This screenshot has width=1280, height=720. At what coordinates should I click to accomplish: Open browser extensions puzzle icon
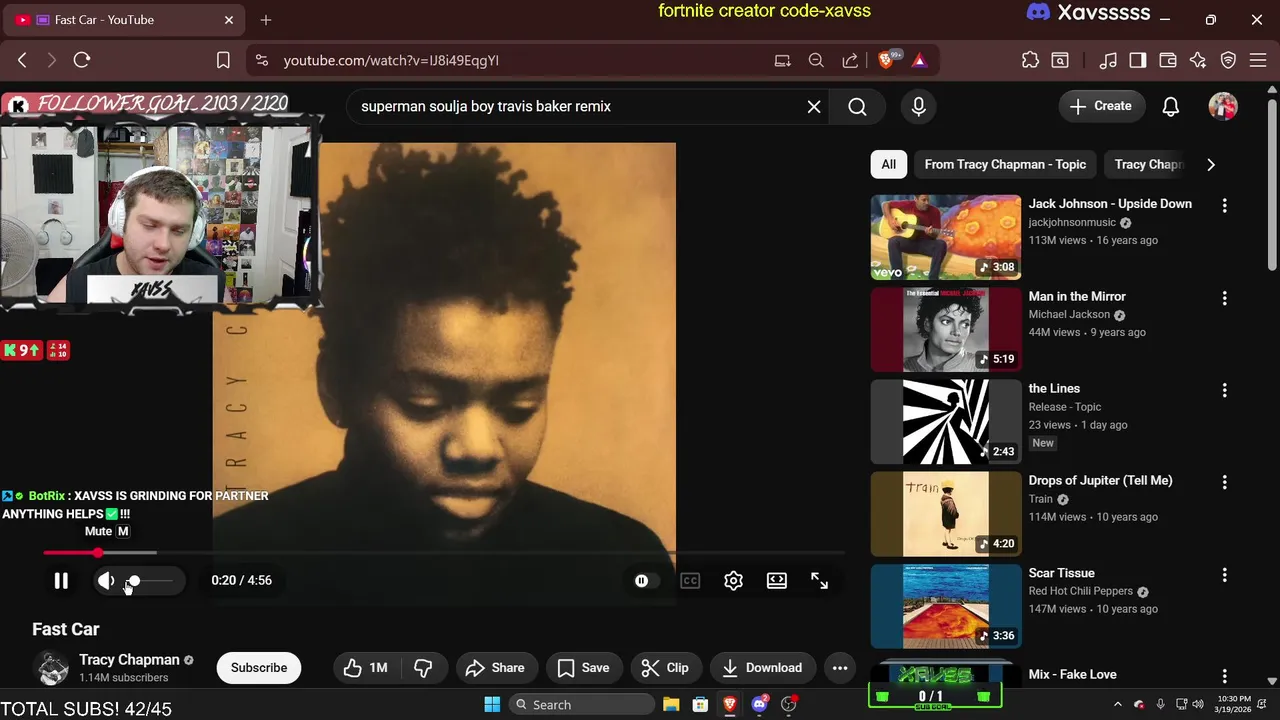(x=1030, y=61)
